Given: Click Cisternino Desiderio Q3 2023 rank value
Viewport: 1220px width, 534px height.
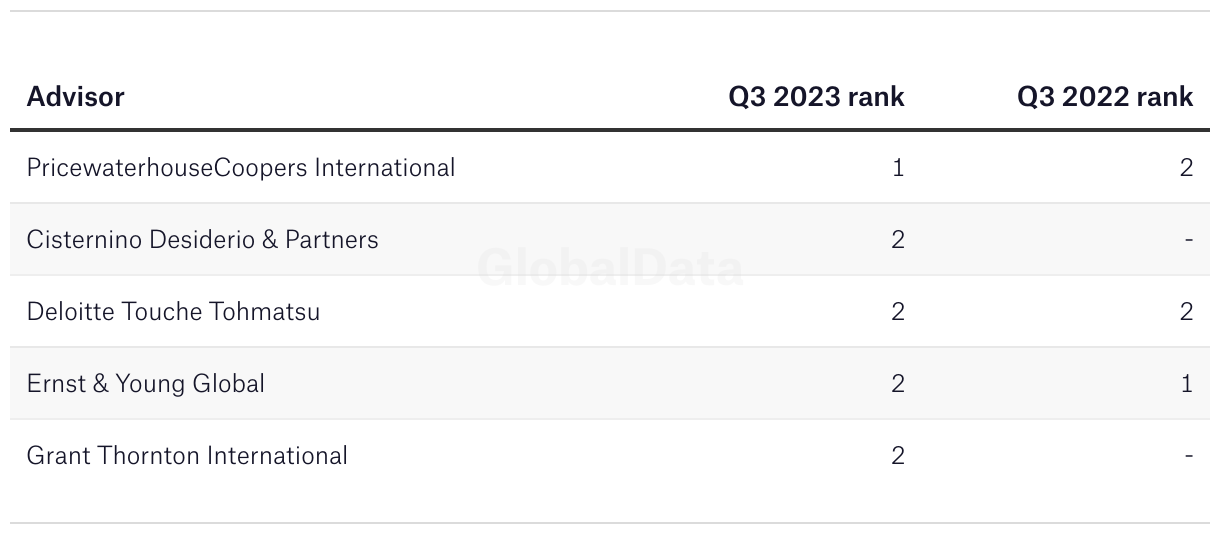Looking at the screenshot, I should [x=898, y=240].
